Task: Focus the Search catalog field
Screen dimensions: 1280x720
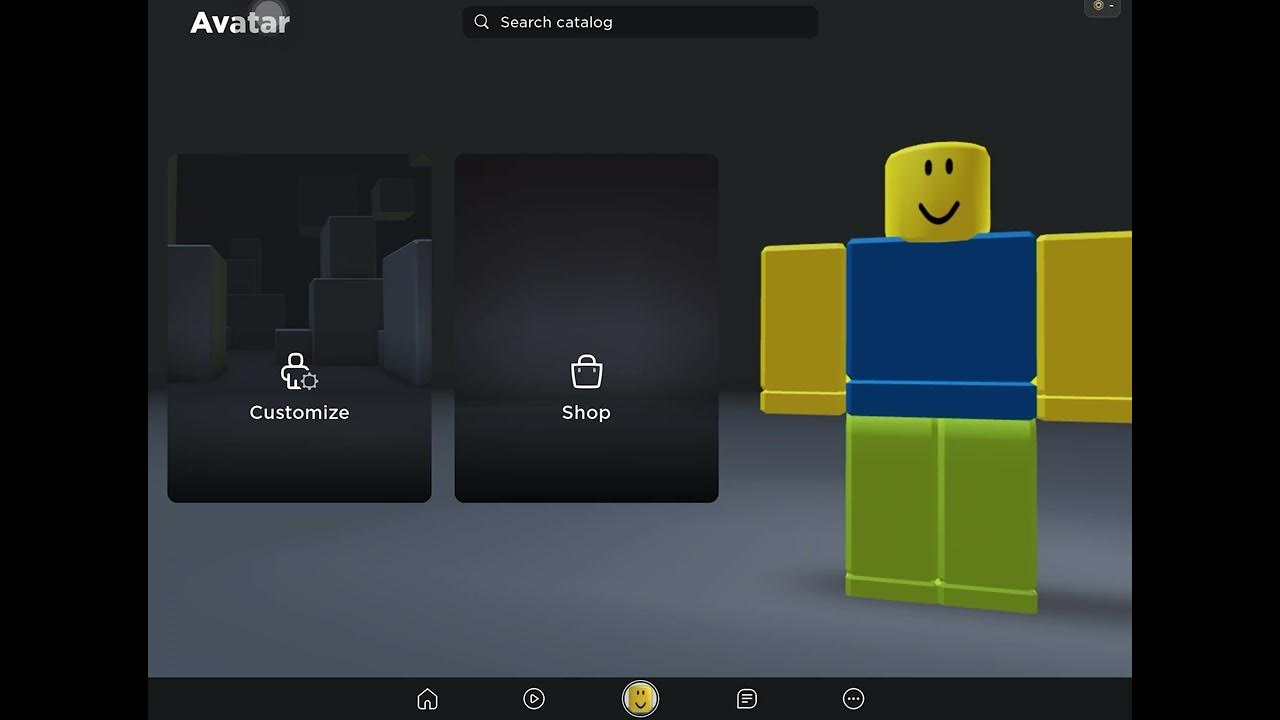Action: tap(640, 22)
